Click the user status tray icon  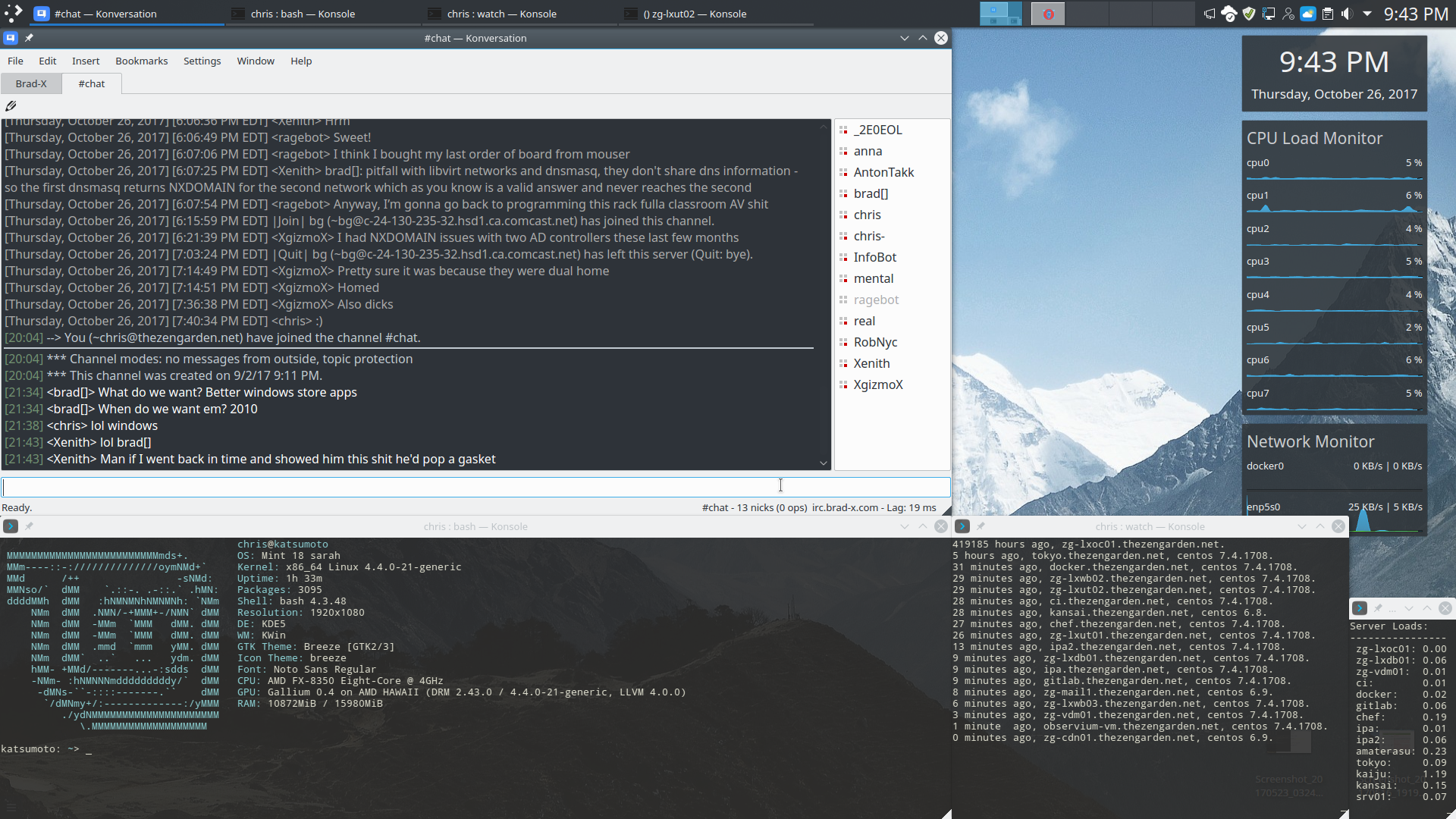pyautogui.click(x=1288, y=14)
